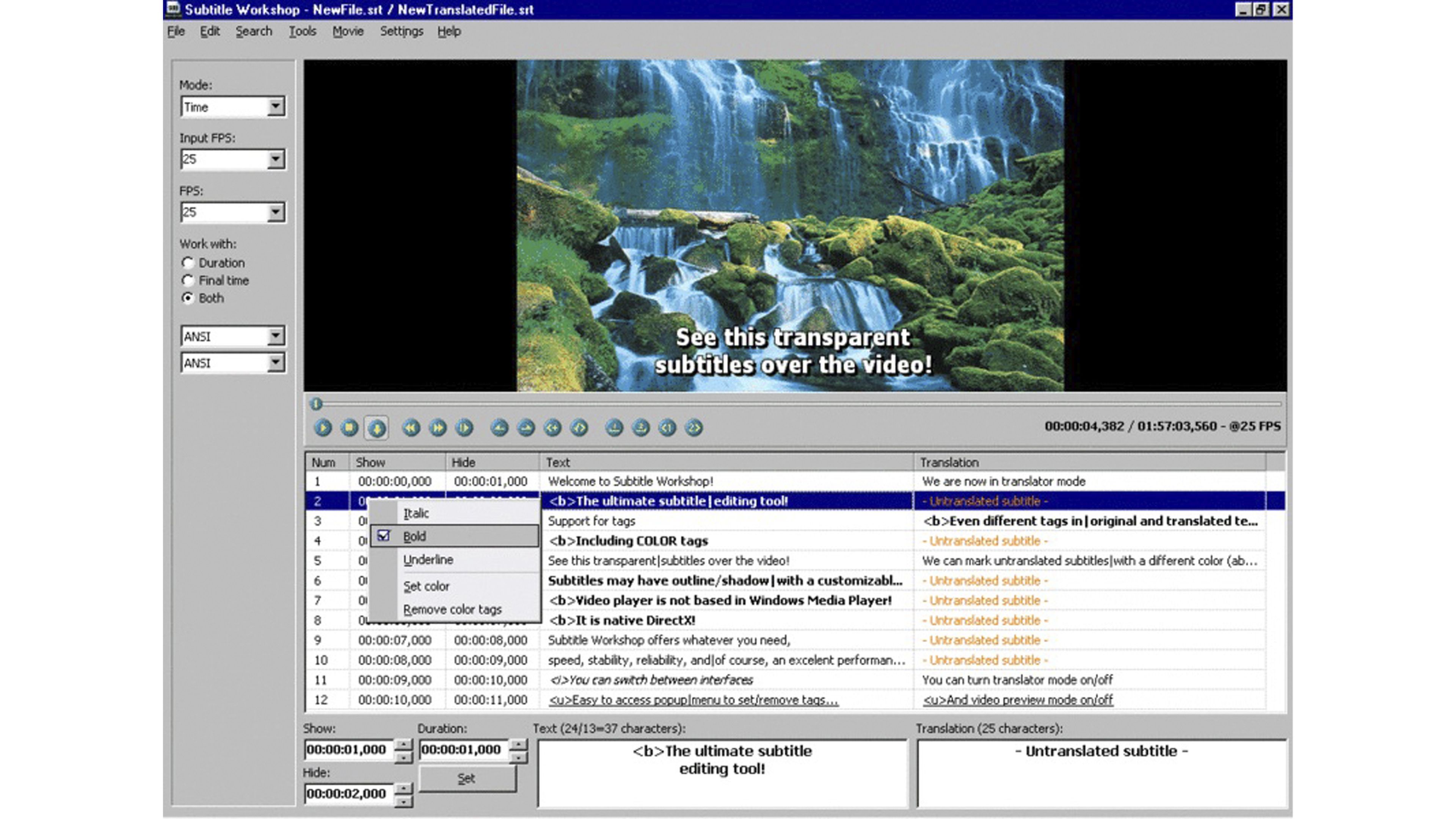Choose Underline from the context menu
This screenshot has height=819, width=1456.
coord(455,560)
